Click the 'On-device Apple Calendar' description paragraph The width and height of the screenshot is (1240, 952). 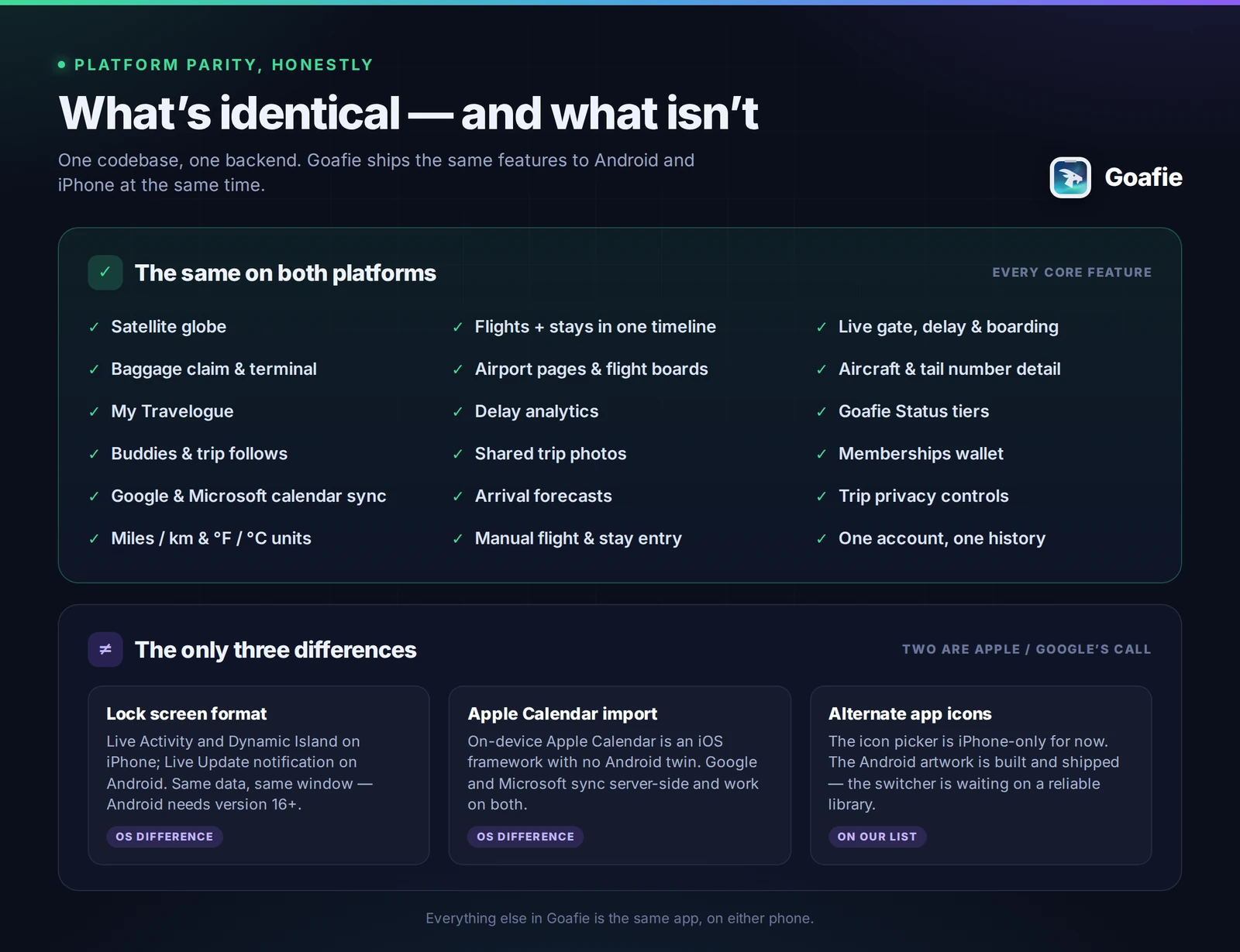click(613, 773)
